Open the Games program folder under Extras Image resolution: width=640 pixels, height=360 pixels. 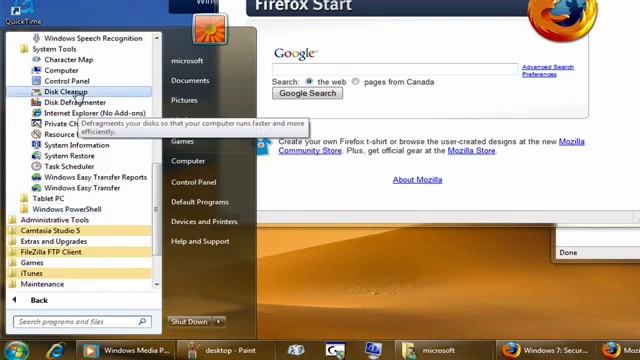pos(27,262)
